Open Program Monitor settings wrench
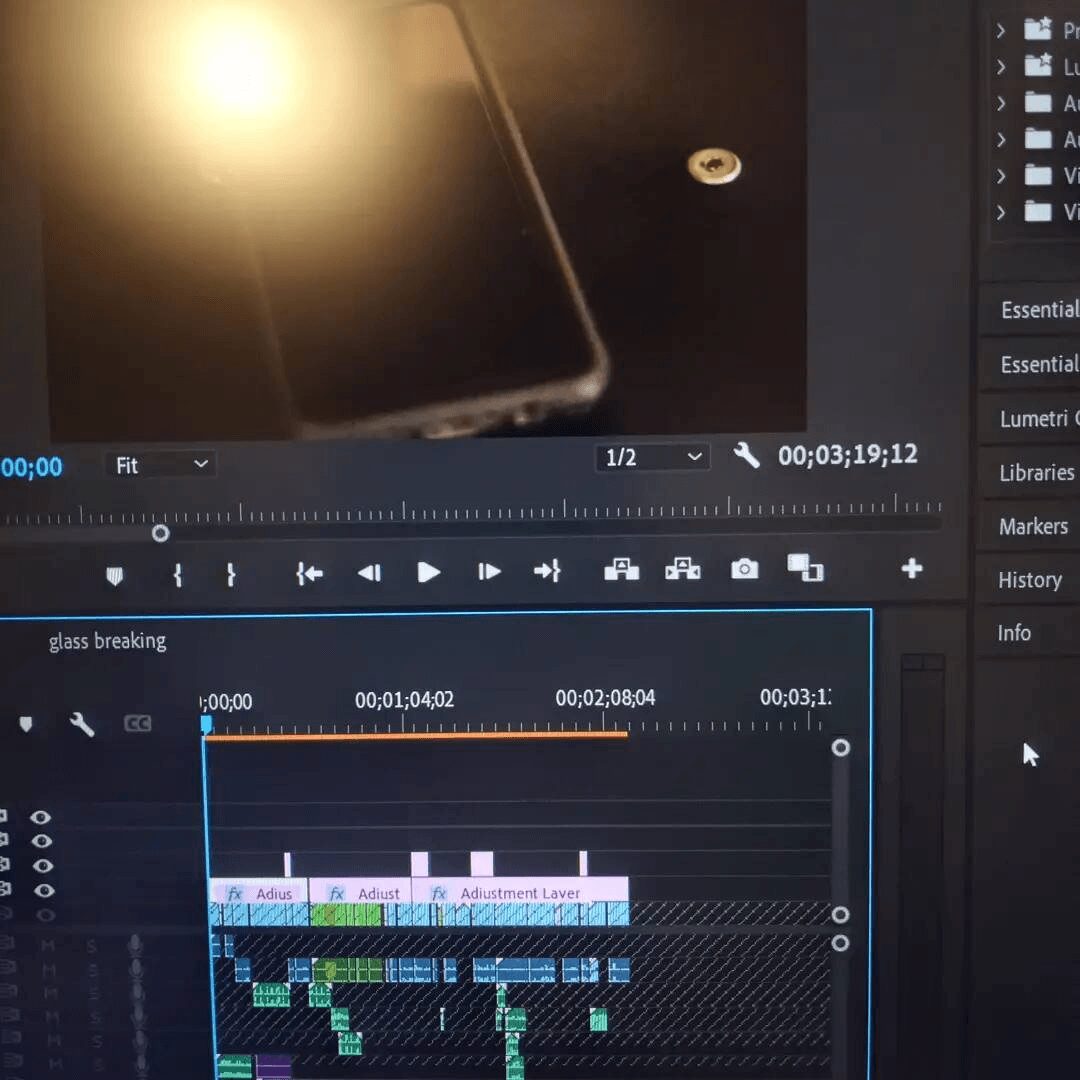The image size is (1080, 1080). pyautogui.click(x=746, y=456)
